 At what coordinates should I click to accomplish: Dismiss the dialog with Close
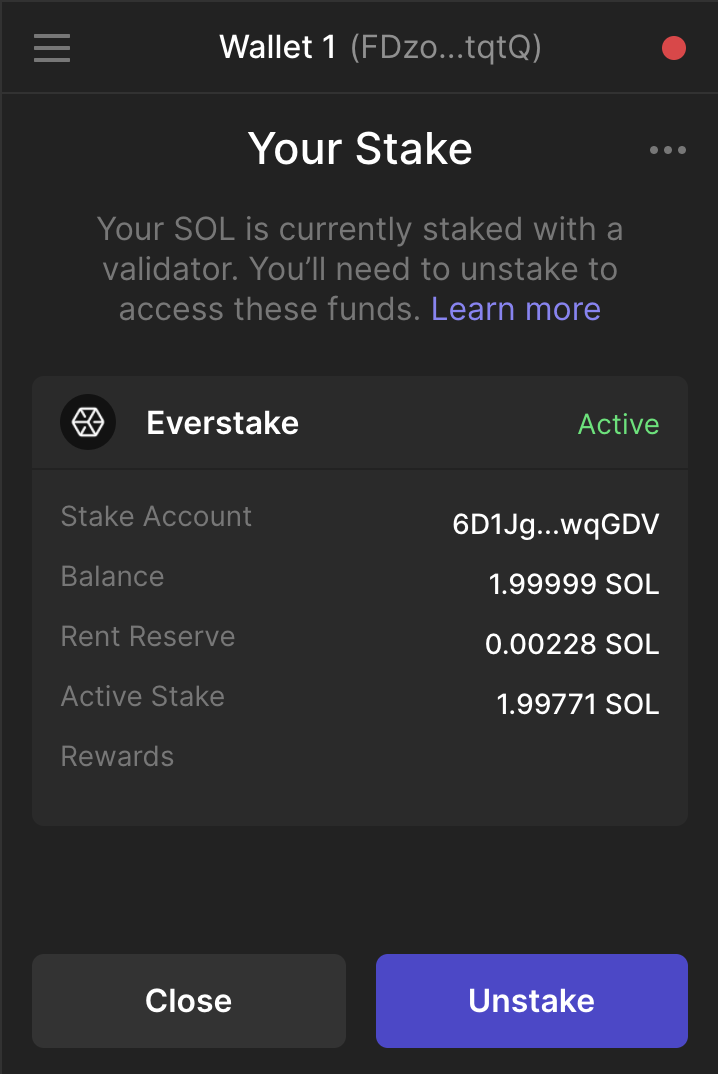pos(188,1000)
